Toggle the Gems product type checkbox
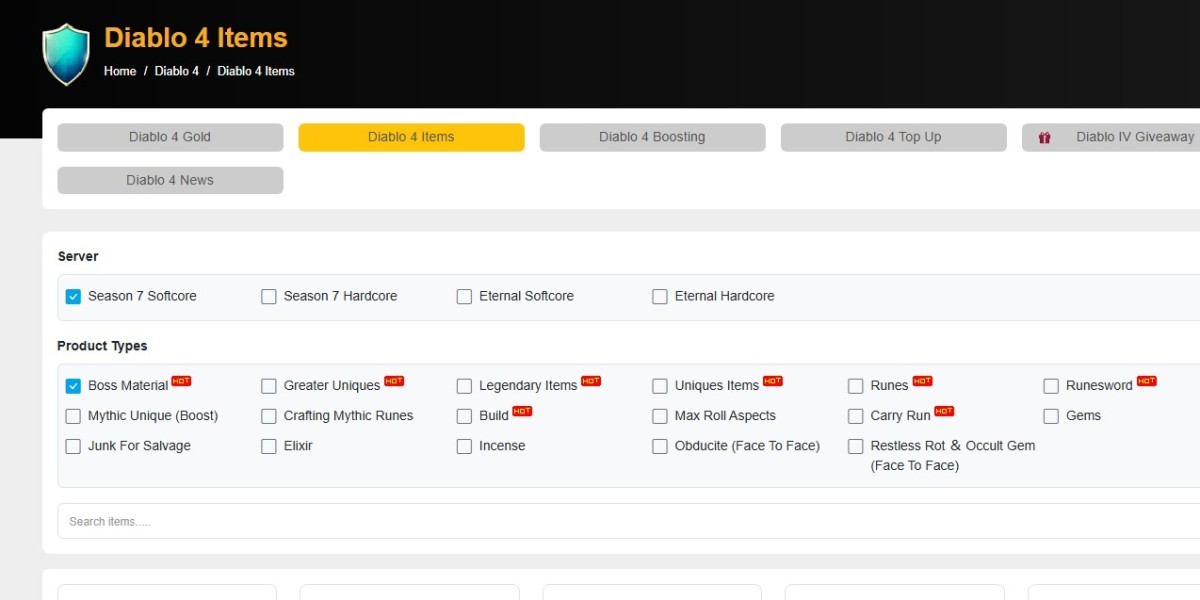The width and height of the screenshot is (1200, 600). [x=1051, y=416]
